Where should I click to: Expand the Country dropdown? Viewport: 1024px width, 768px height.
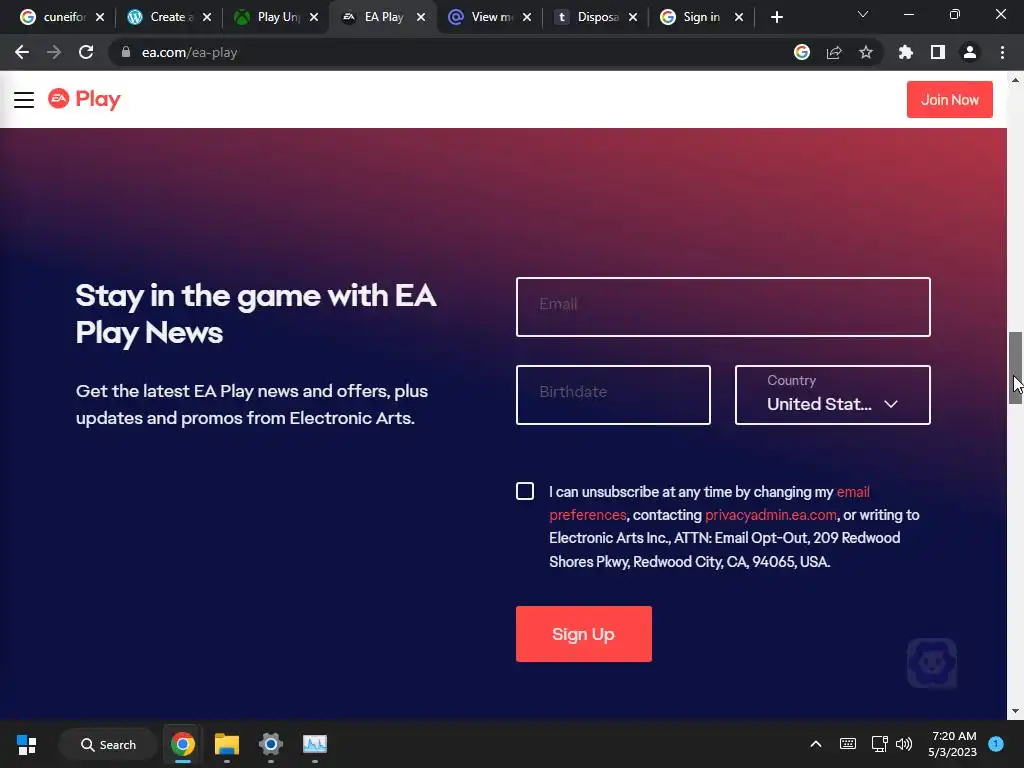pyautogui.click(x=833, y=395)
